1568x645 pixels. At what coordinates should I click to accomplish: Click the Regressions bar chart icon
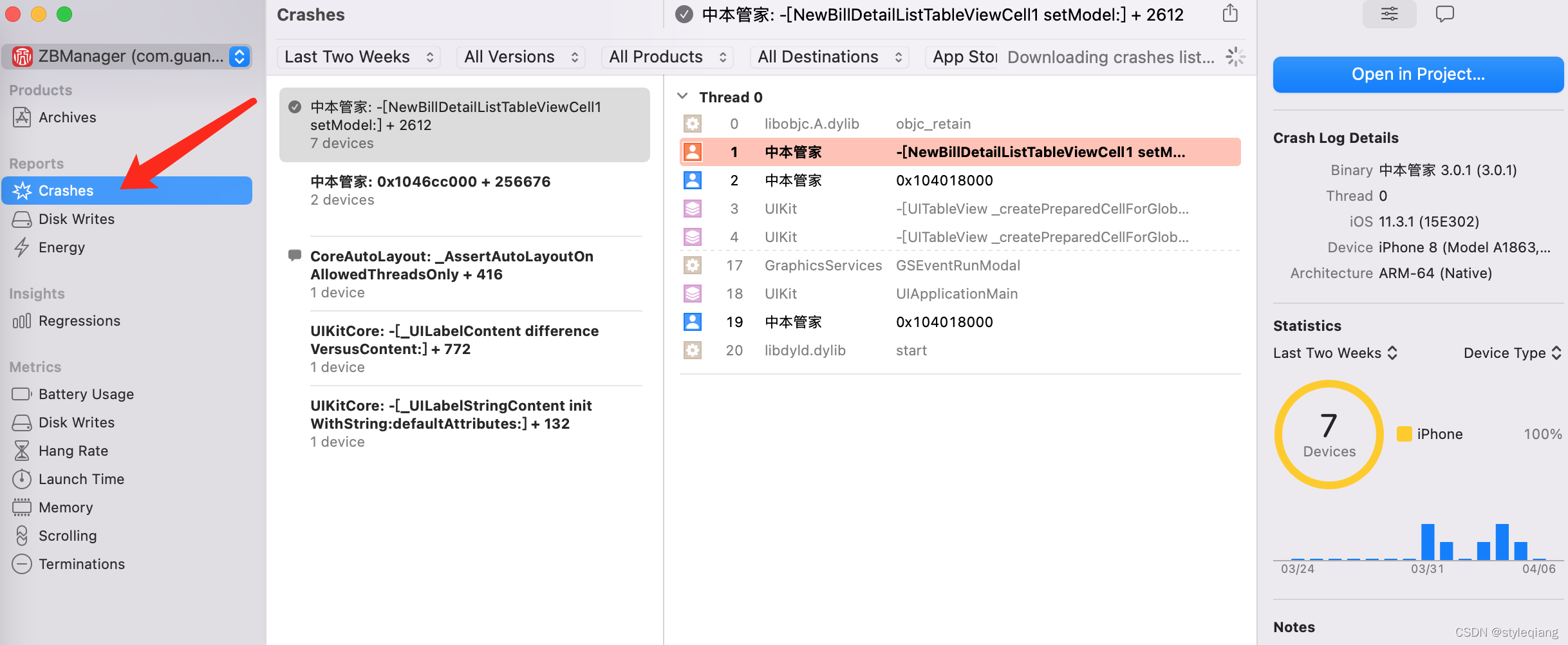coord(22,321)
